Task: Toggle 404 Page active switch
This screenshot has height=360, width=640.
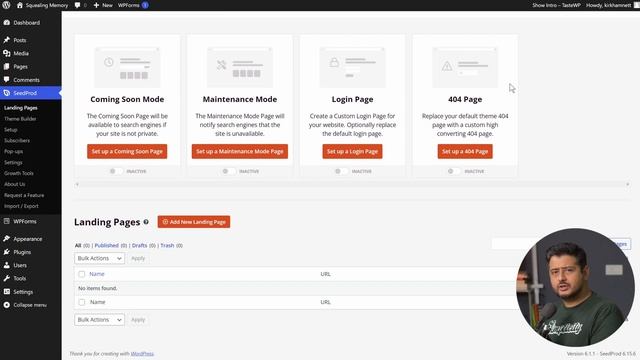Action: tap(454, 171)
